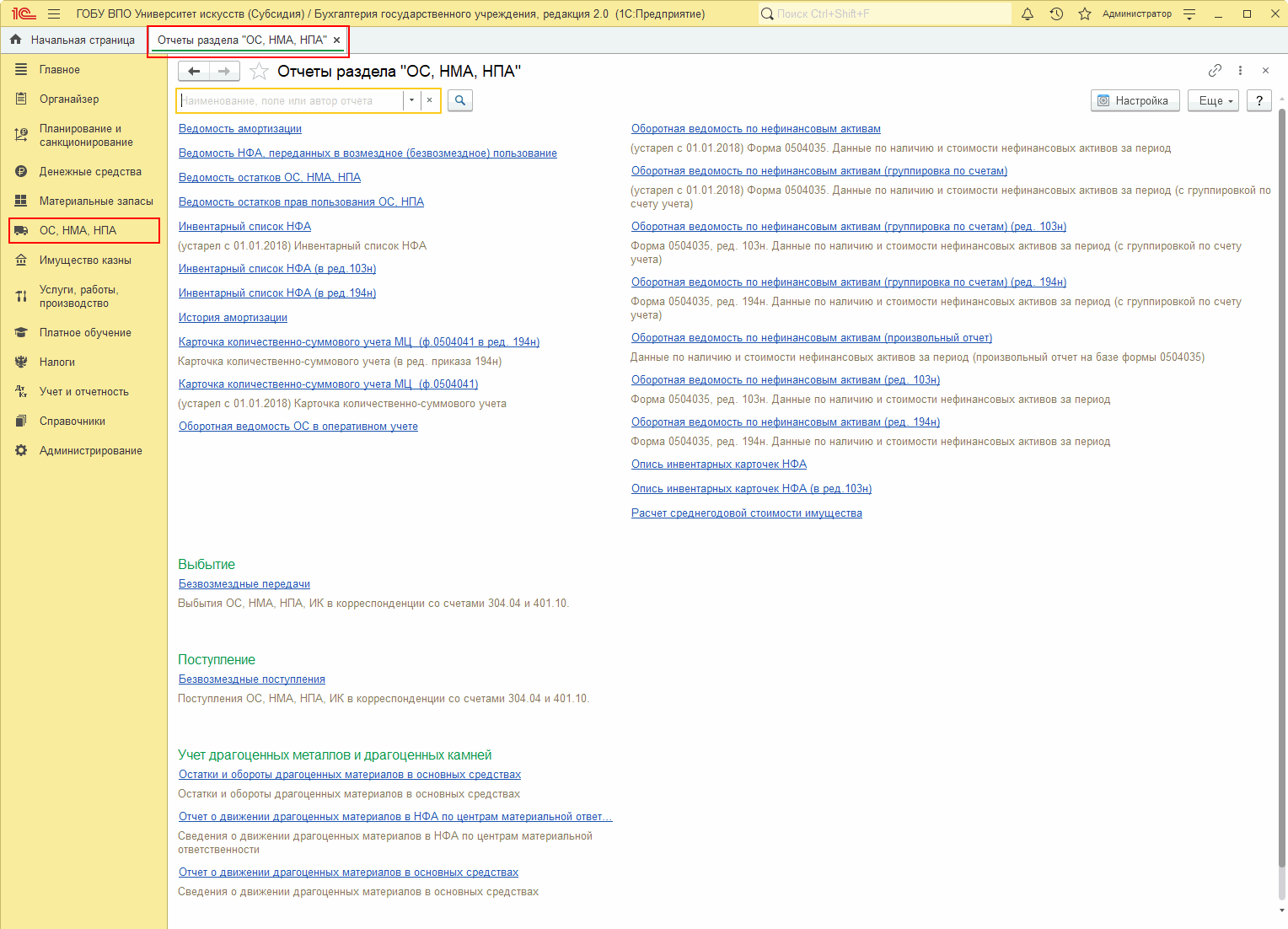This screenshot has height=929, width=1288.
Task: Open Услуги, работы, производство section
Action: 78,296
